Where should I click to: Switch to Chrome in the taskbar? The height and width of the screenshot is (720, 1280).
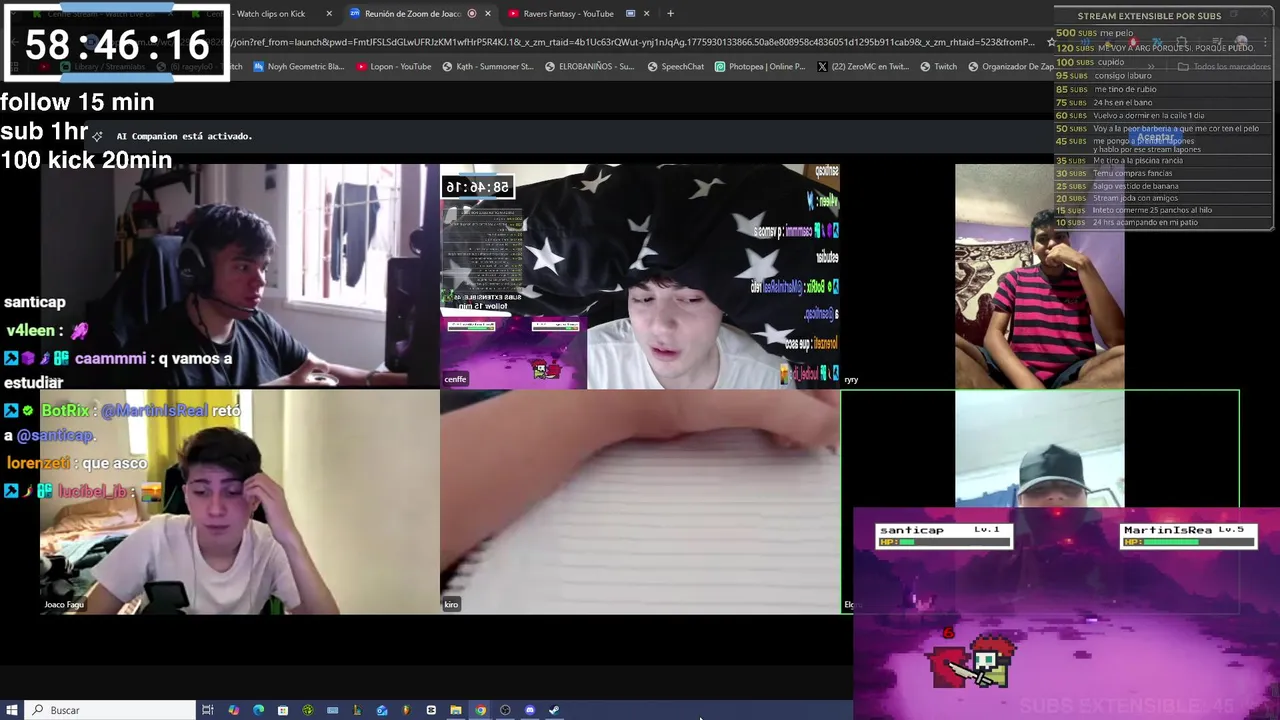(x=481, y=710)
